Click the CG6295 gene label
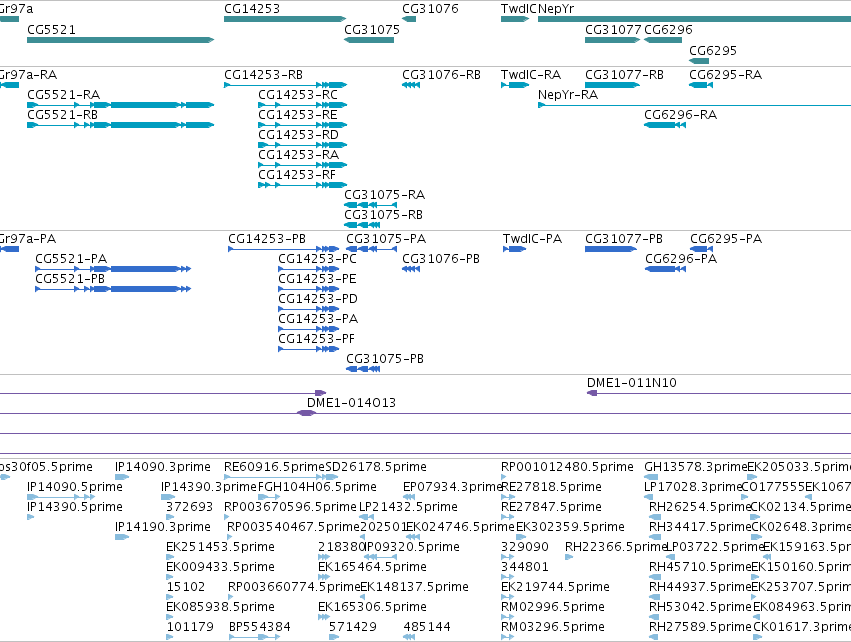The image size is (851, 642). click(x=713, y=51)
